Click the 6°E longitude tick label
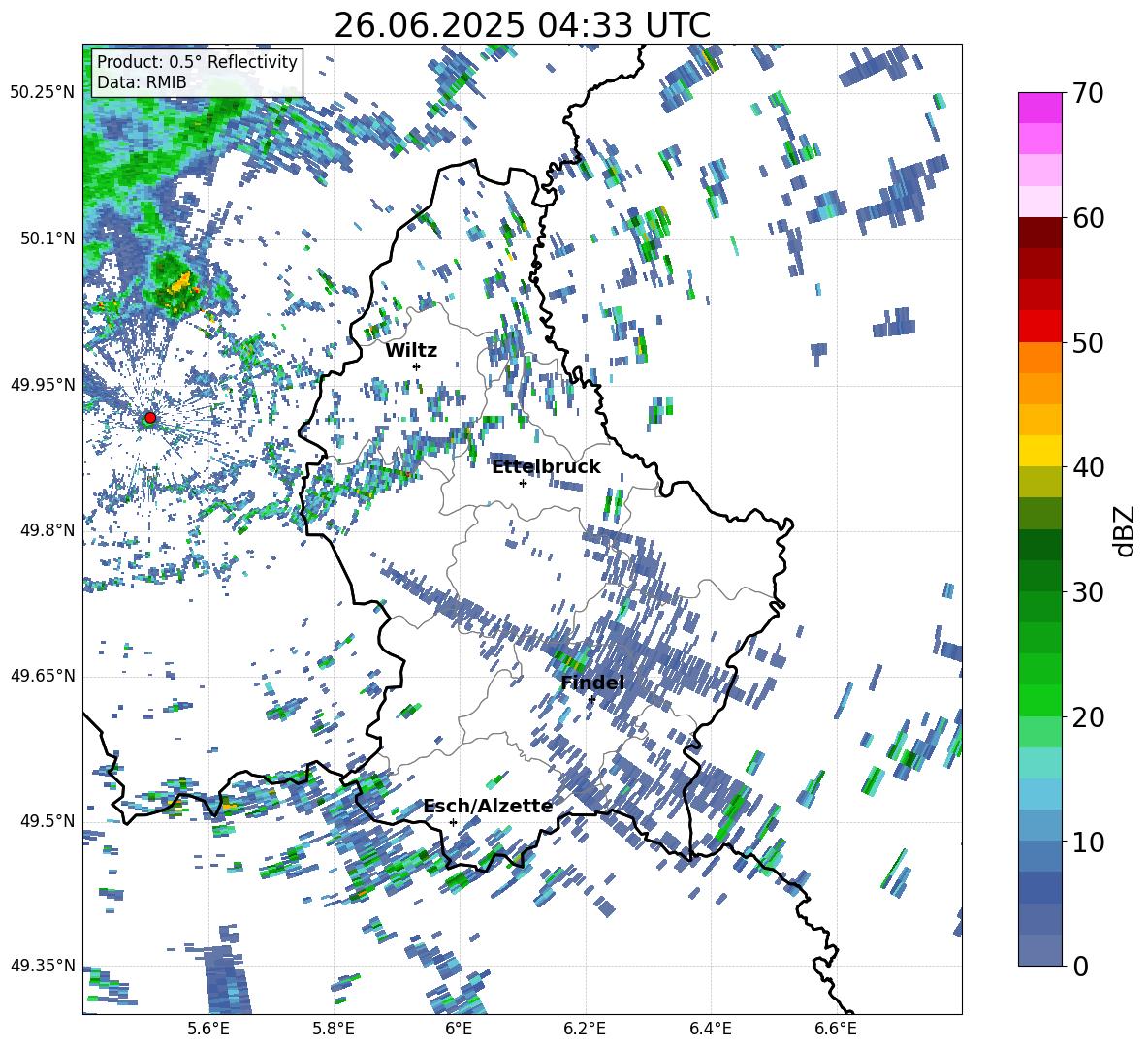 pos(459,1029)
